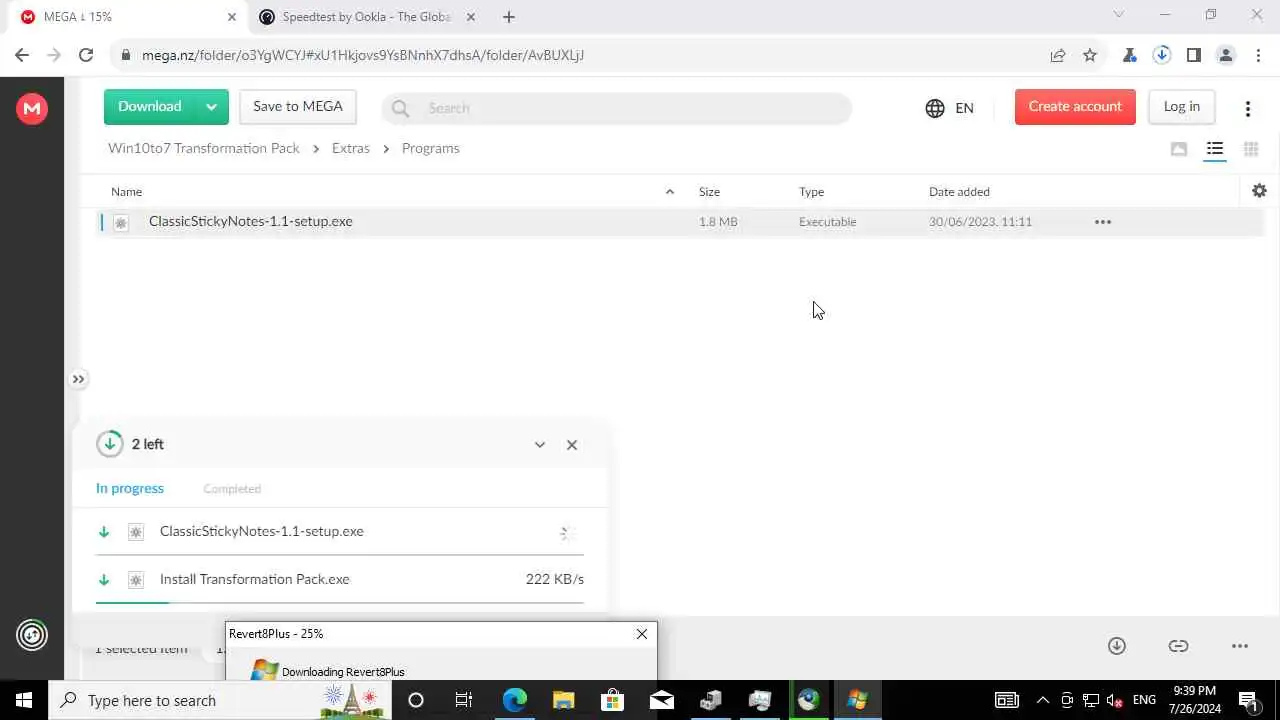Open the Chrome side panel icon
This screenshot has width=1280, height=720.
tap(1194, 55)
